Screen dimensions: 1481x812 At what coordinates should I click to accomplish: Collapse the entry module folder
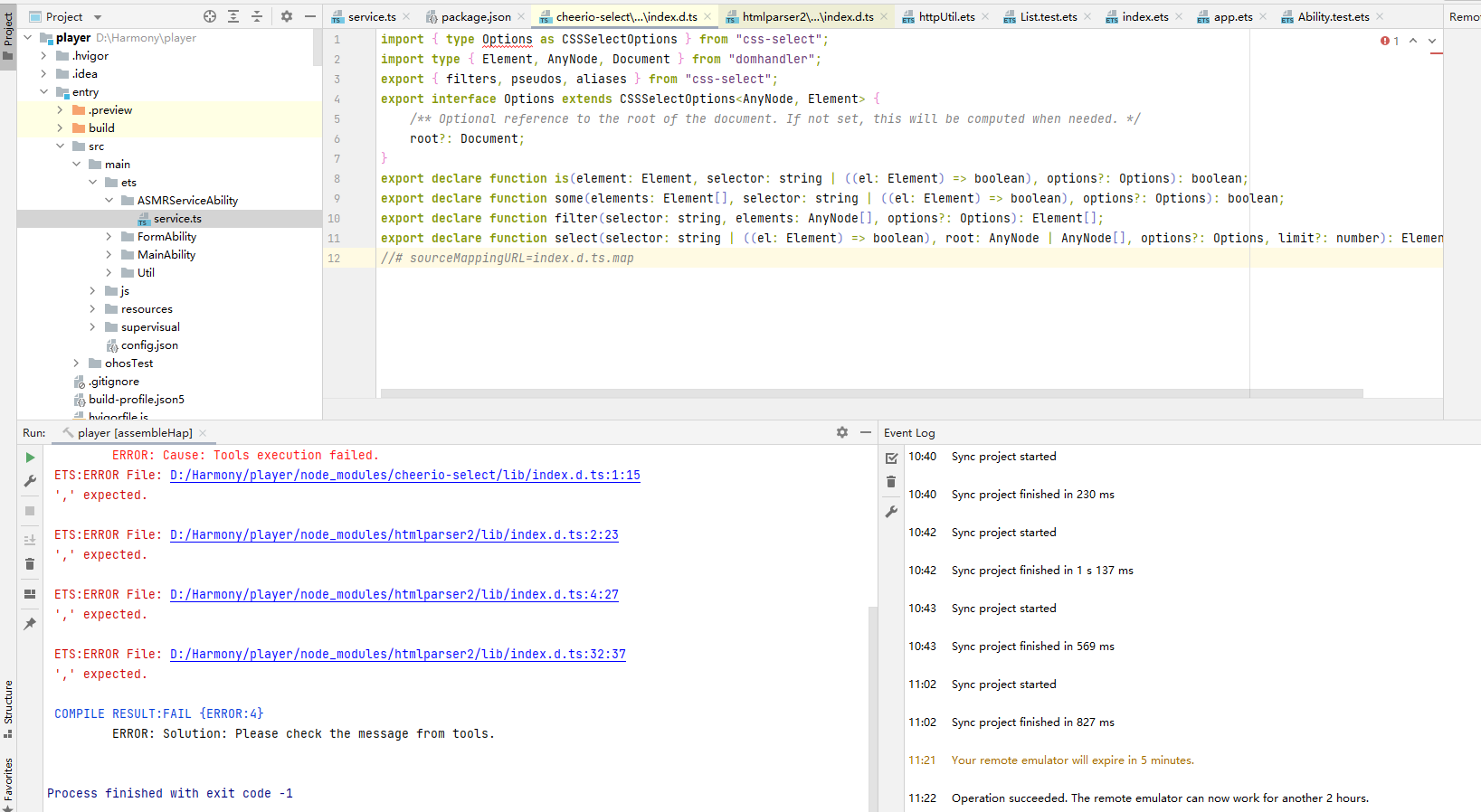[44, 92]
